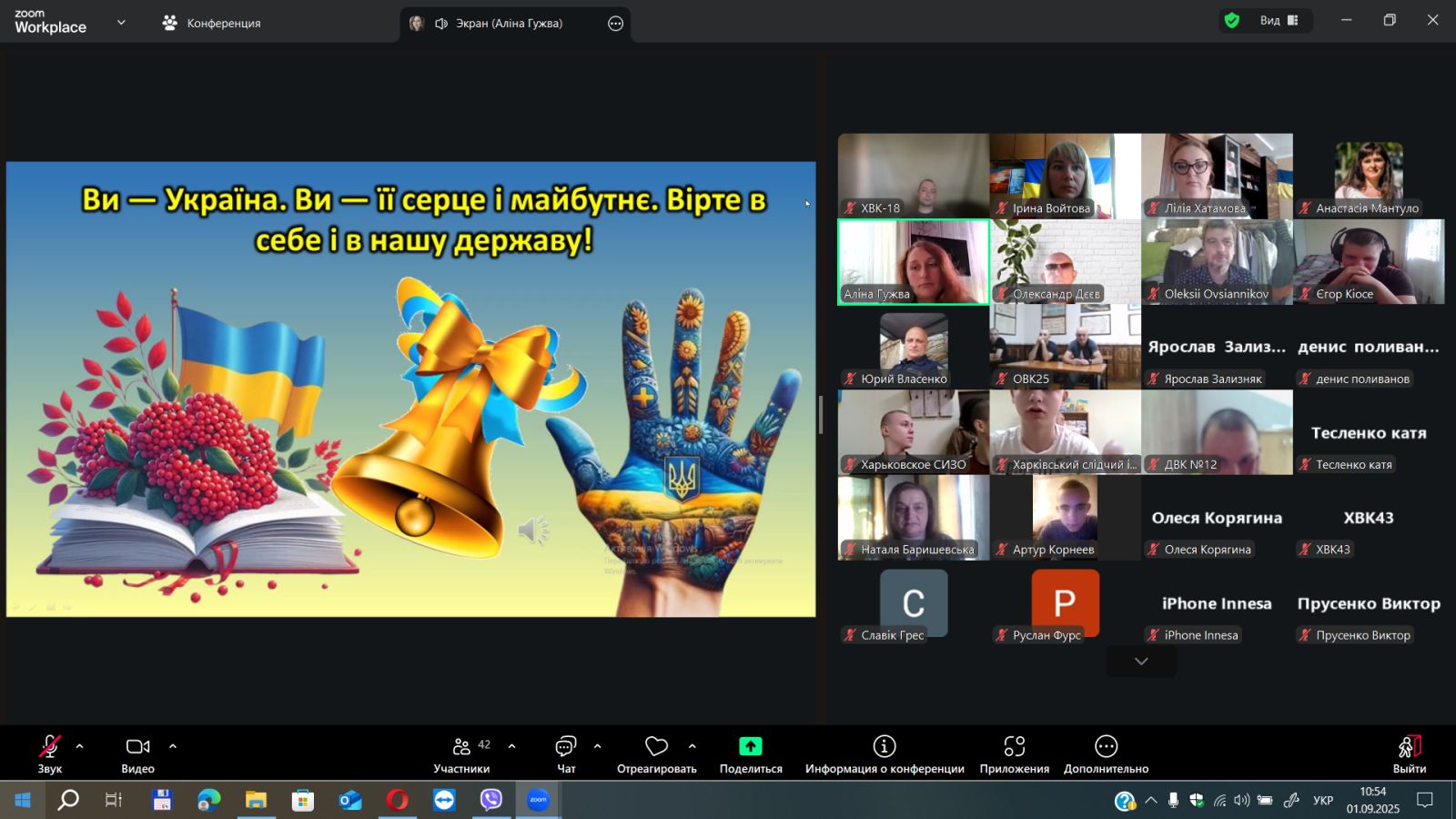The height and width of the screenshot is (819, 1456).
Task: Click the Выйти leave meeting button
Action: 1409,754
